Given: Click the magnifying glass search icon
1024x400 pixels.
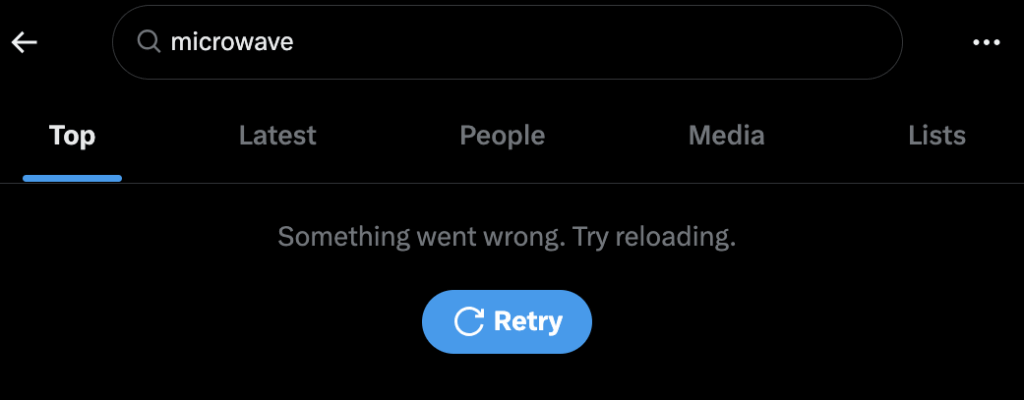Looking at the screenshot, I should click(149, 42).
